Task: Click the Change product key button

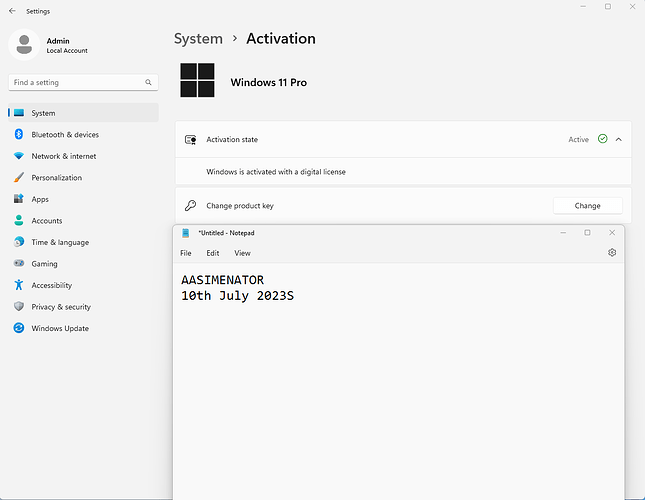Action: pos(587,206)
